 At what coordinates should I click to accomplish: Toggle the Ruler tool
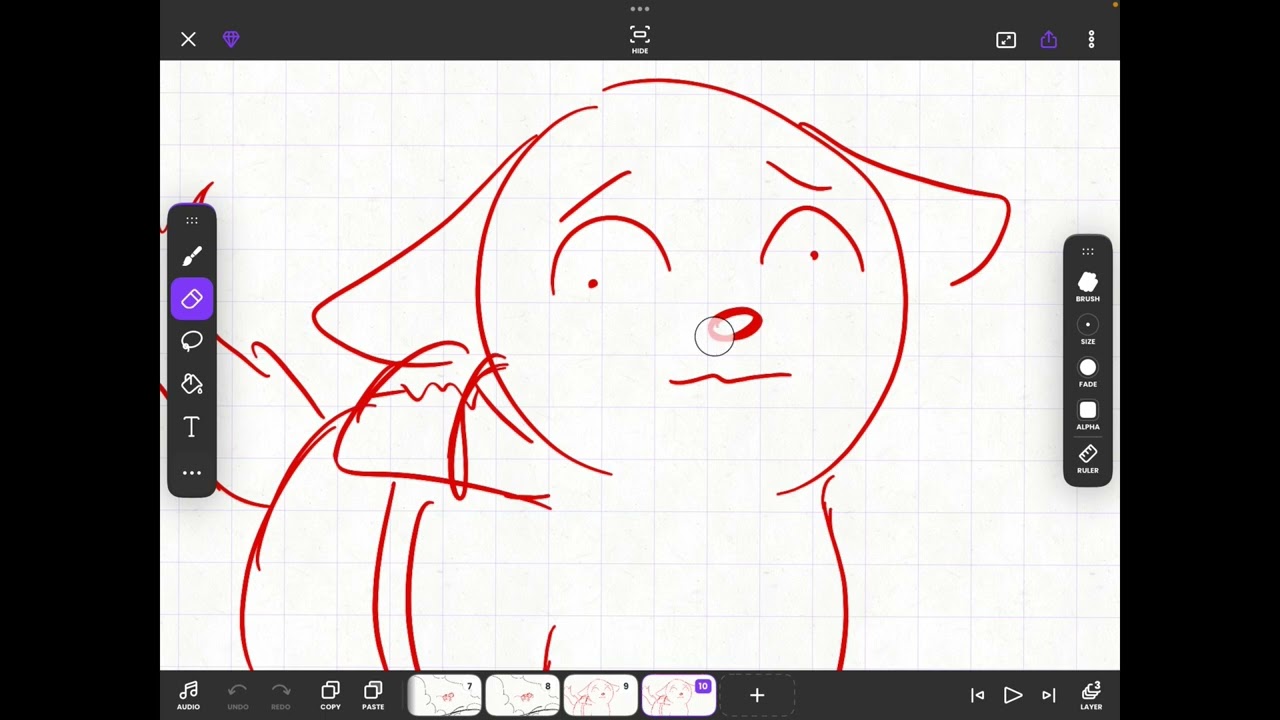click(1088, 459)
